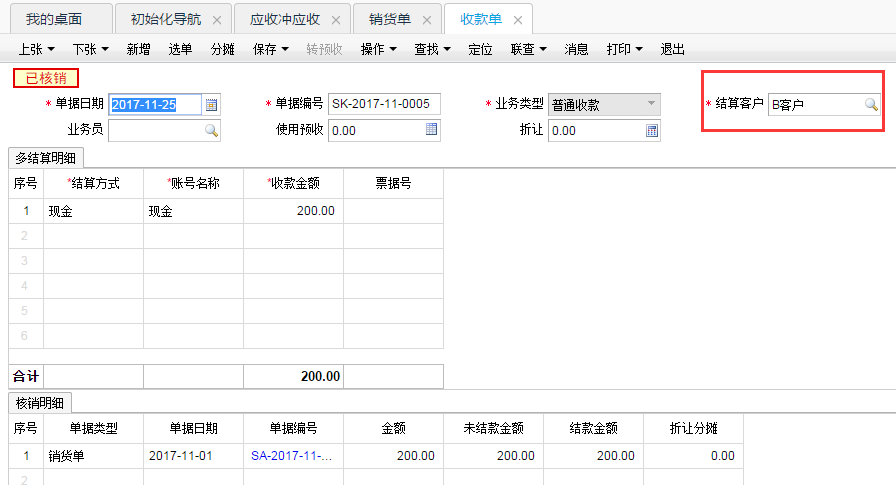
Task: Click the 折让分摊 cell 0.00
Action: (x=693, y=456)
